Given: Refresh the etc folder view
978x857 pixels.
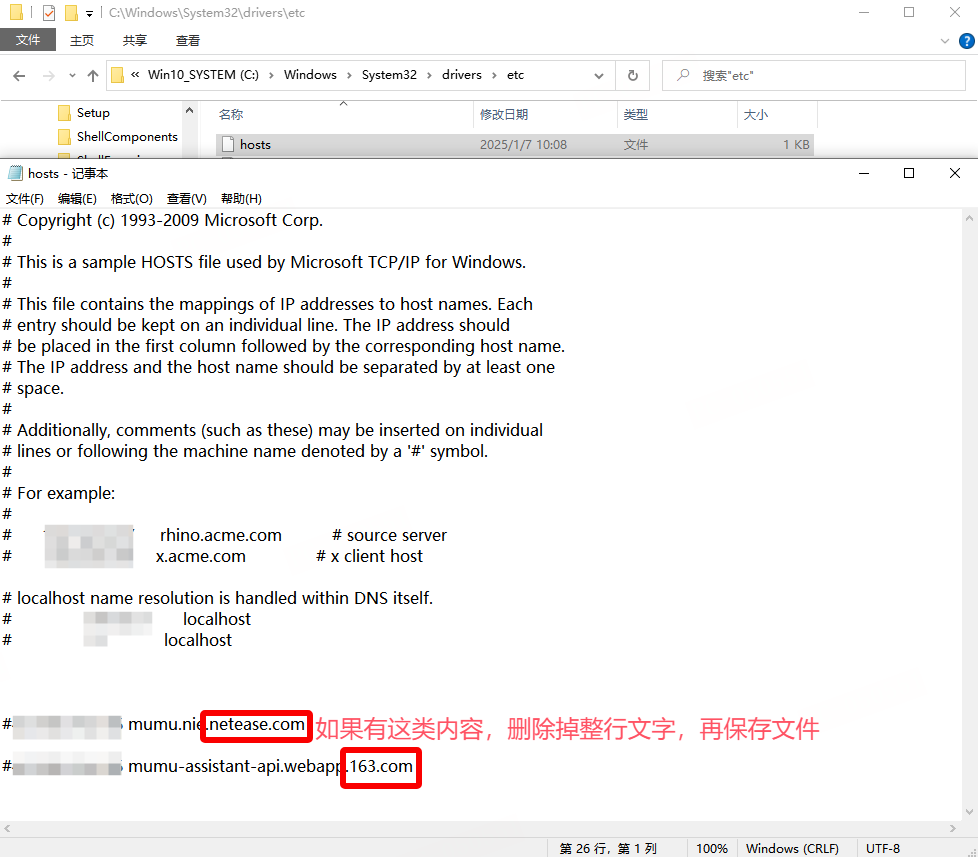Looking at the screenshot, I should (632, 75).
